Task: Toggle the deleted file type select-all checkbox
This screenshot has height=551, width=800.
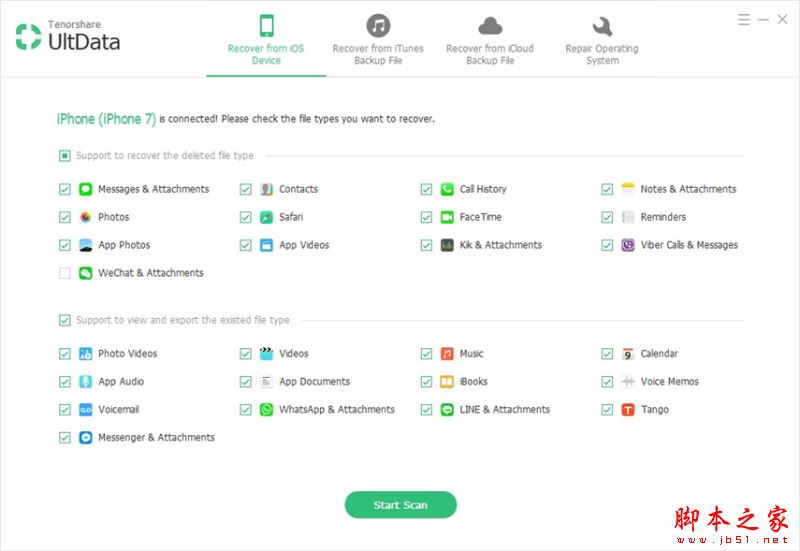Action: (x=65, y=156)
